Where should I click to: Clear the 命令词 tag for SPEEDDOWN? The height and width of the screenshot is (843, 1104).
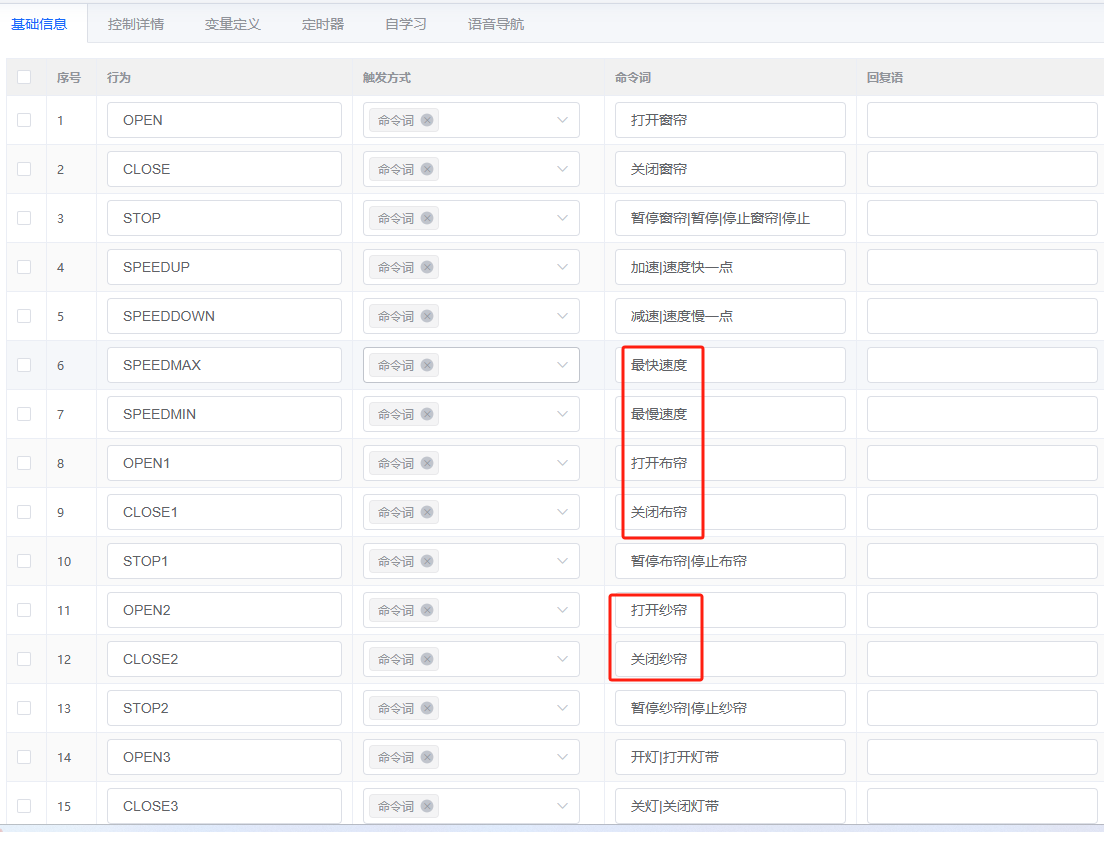[427, 316]
